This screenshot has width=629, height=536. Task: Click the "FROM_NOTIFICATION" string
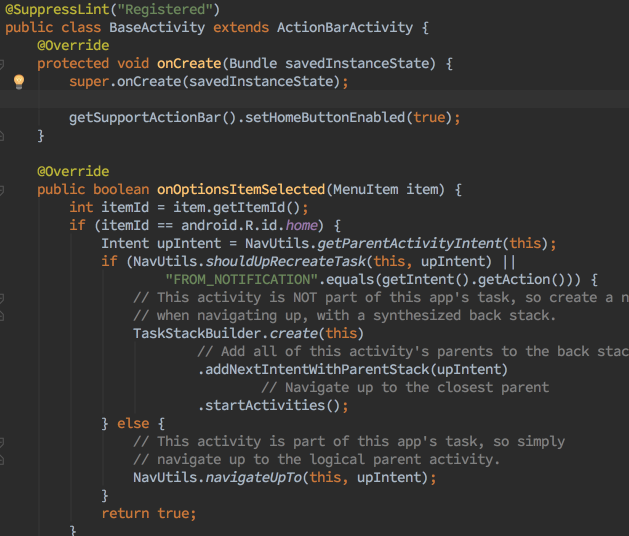tap(241, 280)
